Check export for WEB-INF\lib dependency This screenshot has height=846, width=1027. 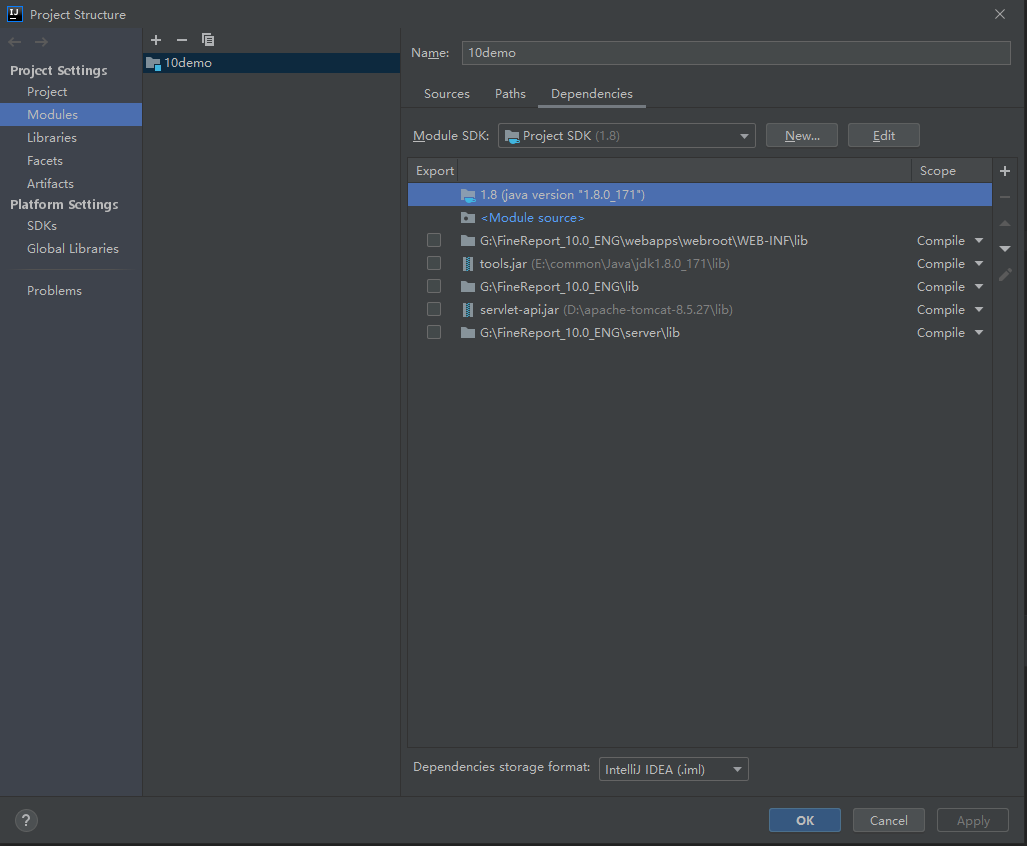coord(434,240)
